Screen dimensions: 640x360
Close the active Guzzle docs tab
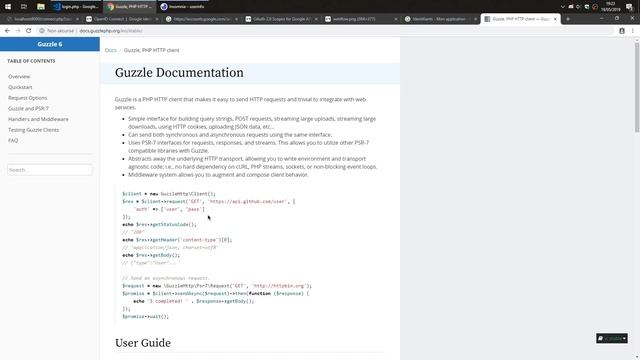point(555,19)
